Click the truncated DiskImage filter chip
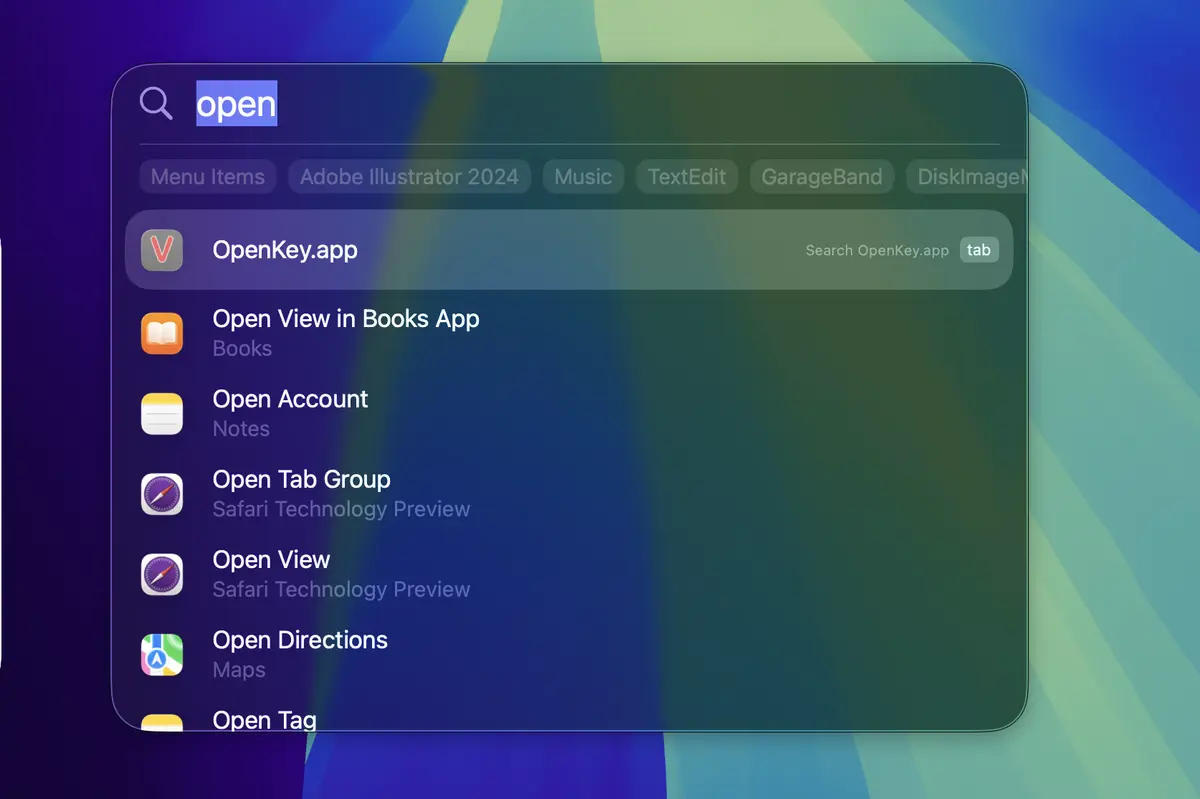Screen dimensions: 1200x799 coord(967,176)
